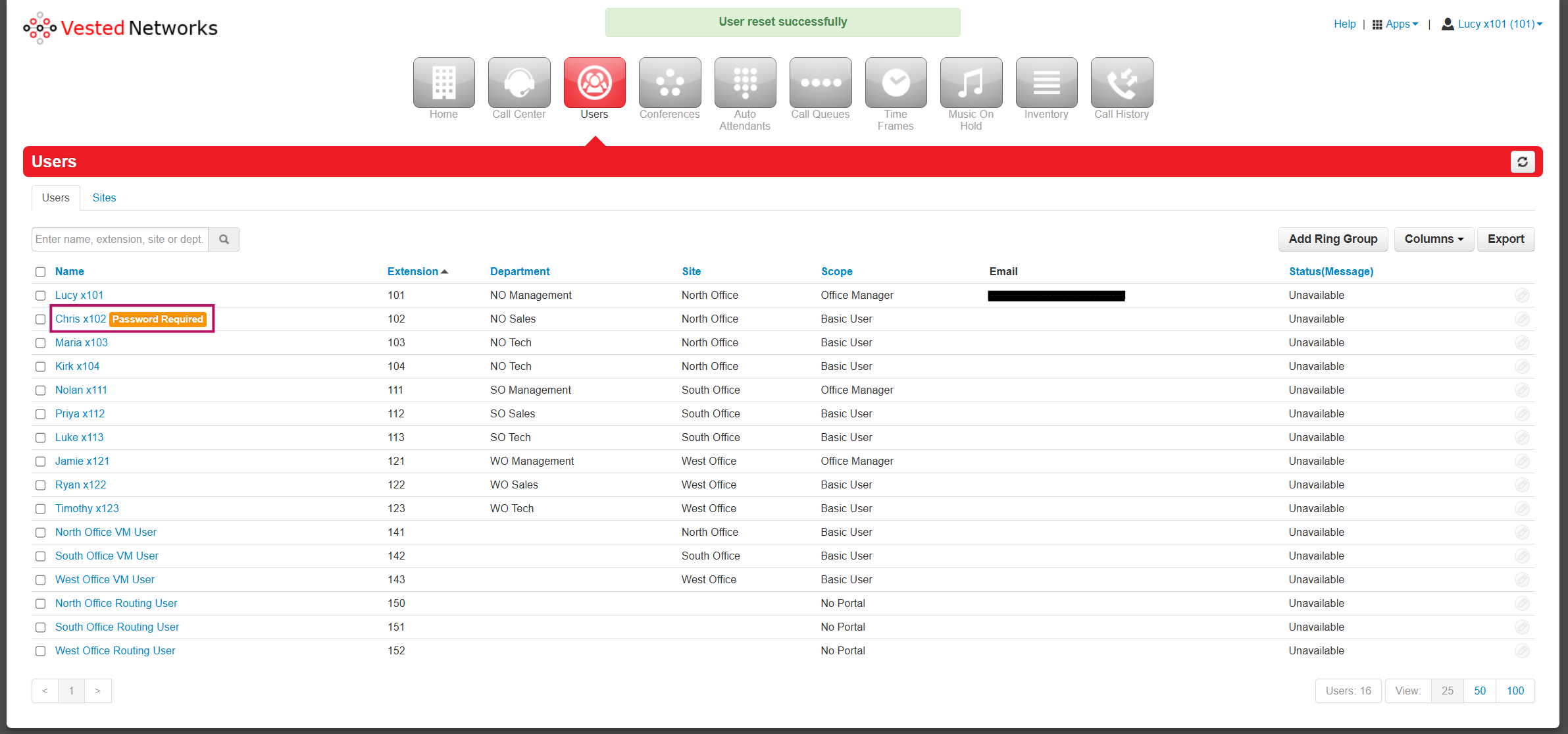The height and width of the screenshot is (734, 1568).
Task: Click the search magnifier button
Action: (x=224, y=240)
